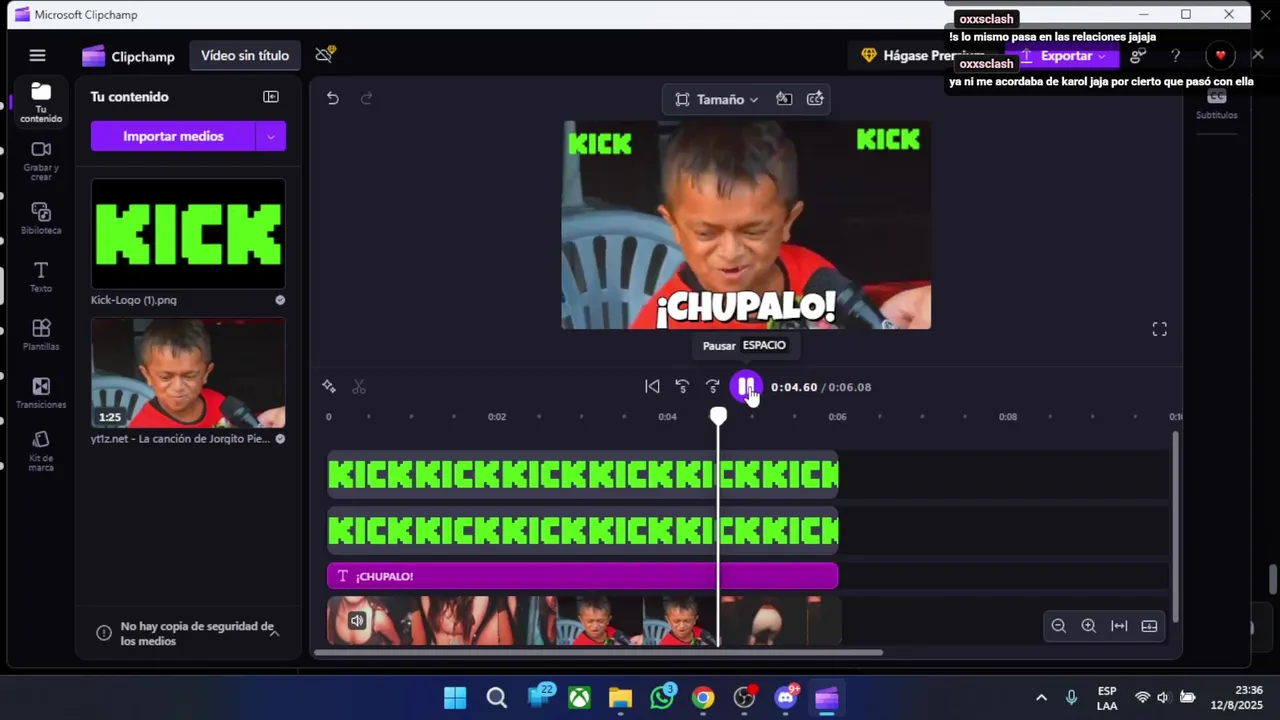The width and height of the screenshot is (1280, 720).
Task: Click the Exportar button
Action: (1061, 56)
